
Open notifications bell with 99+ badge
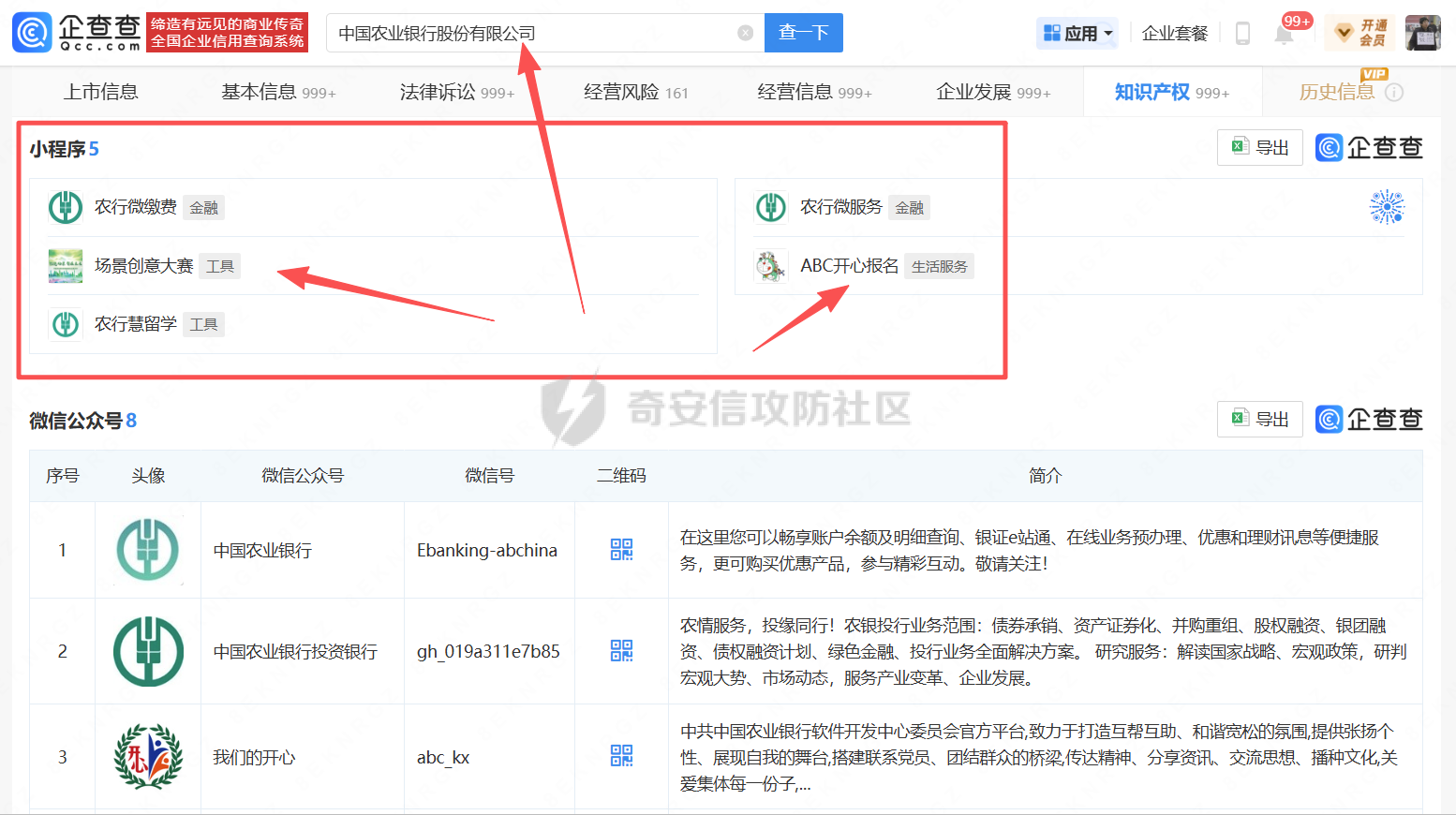point(1284,35)
